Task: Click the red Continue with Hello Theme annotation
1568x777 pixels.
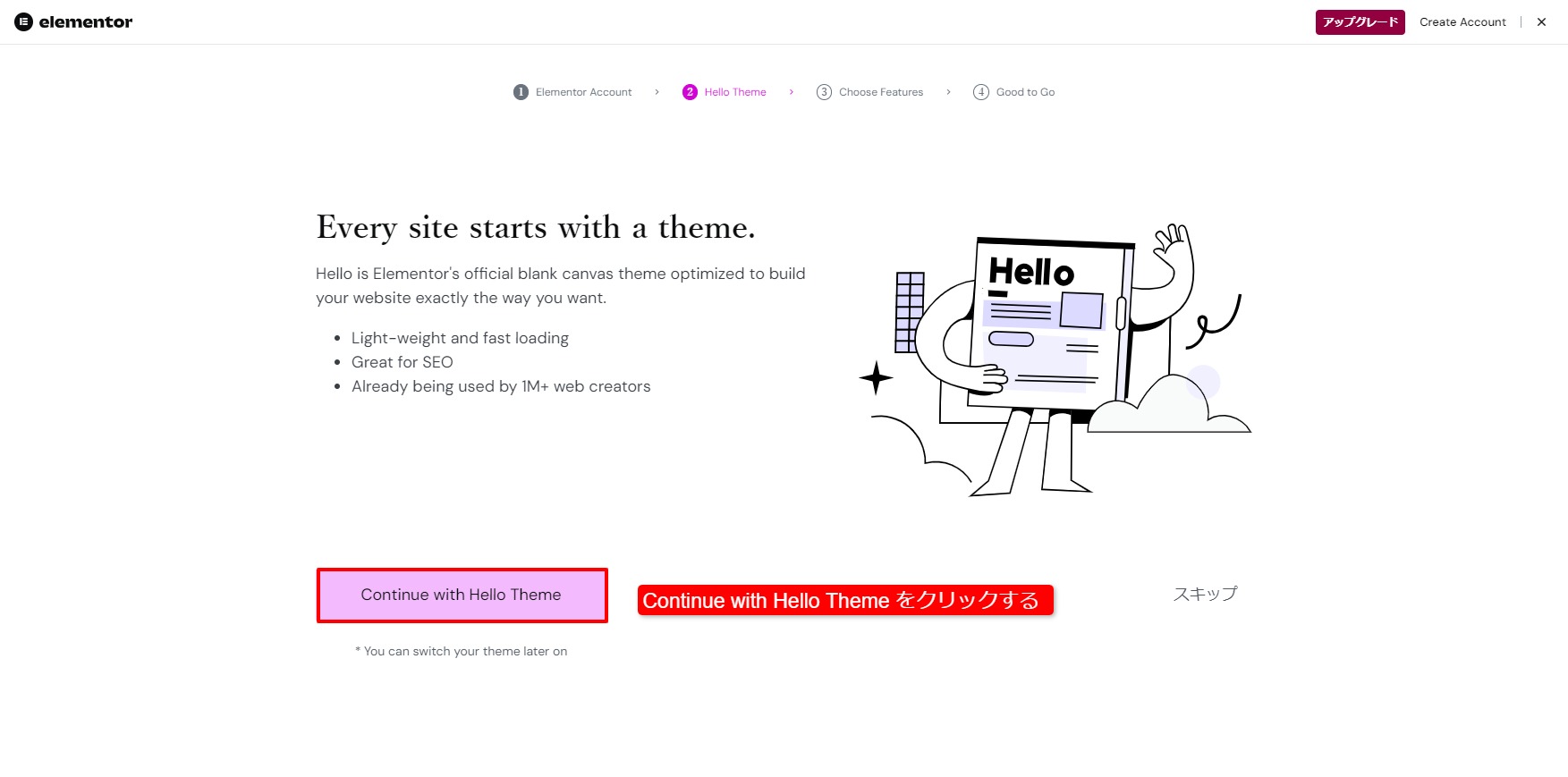Action: (x=844, y=600)
